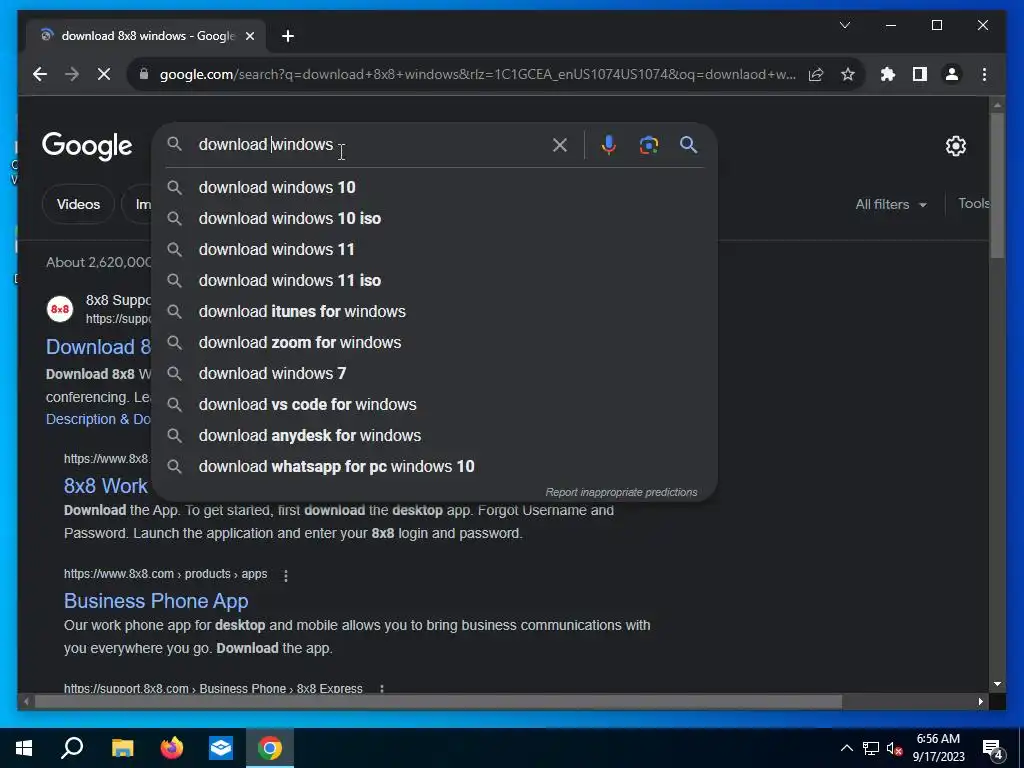1024x768 pixels.
Task: Launch Firefox from taskbar
Action: [172, 748]
